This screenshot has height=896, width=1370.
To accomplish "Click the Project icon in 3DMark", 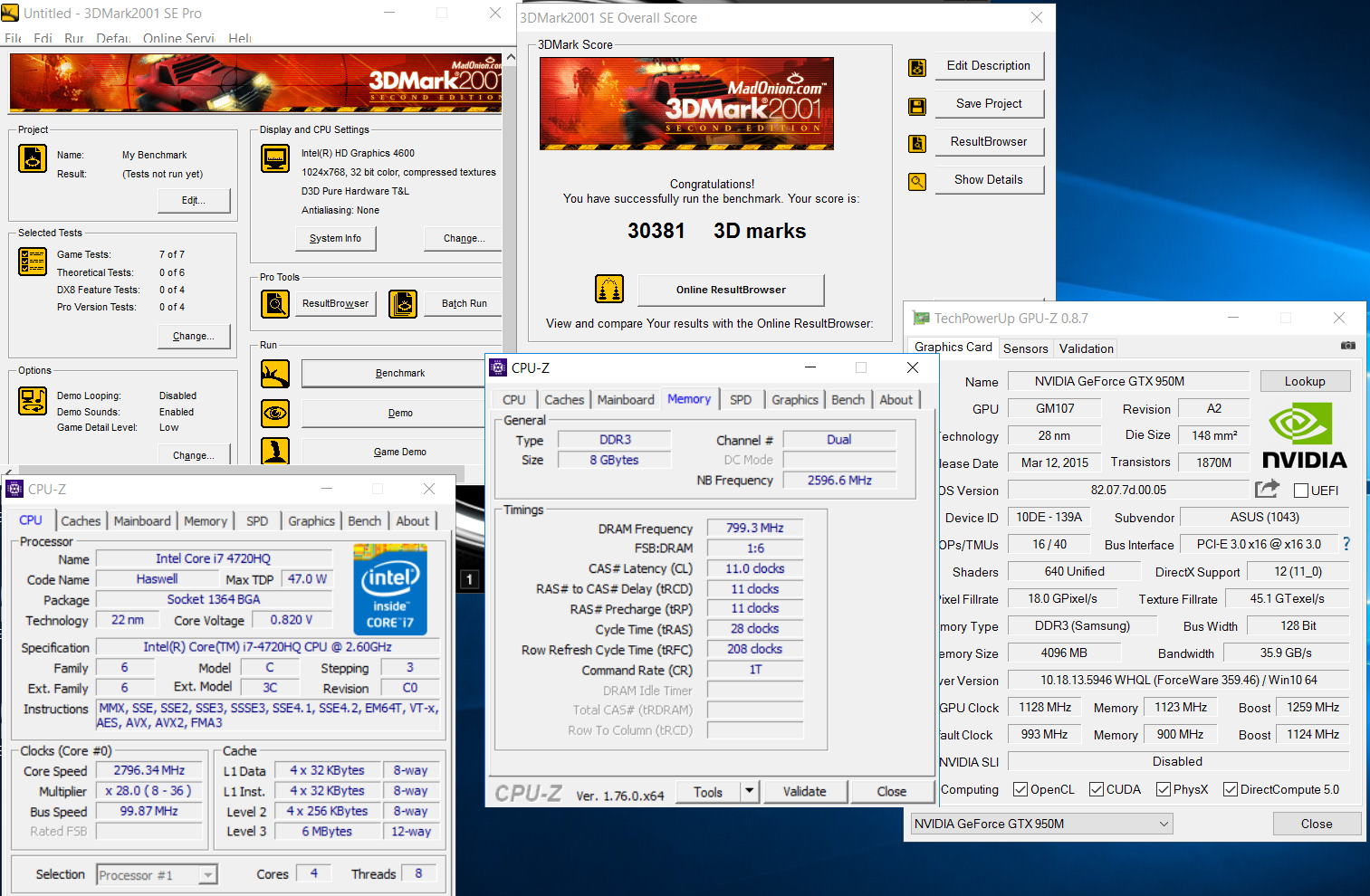I will [33, 157].
